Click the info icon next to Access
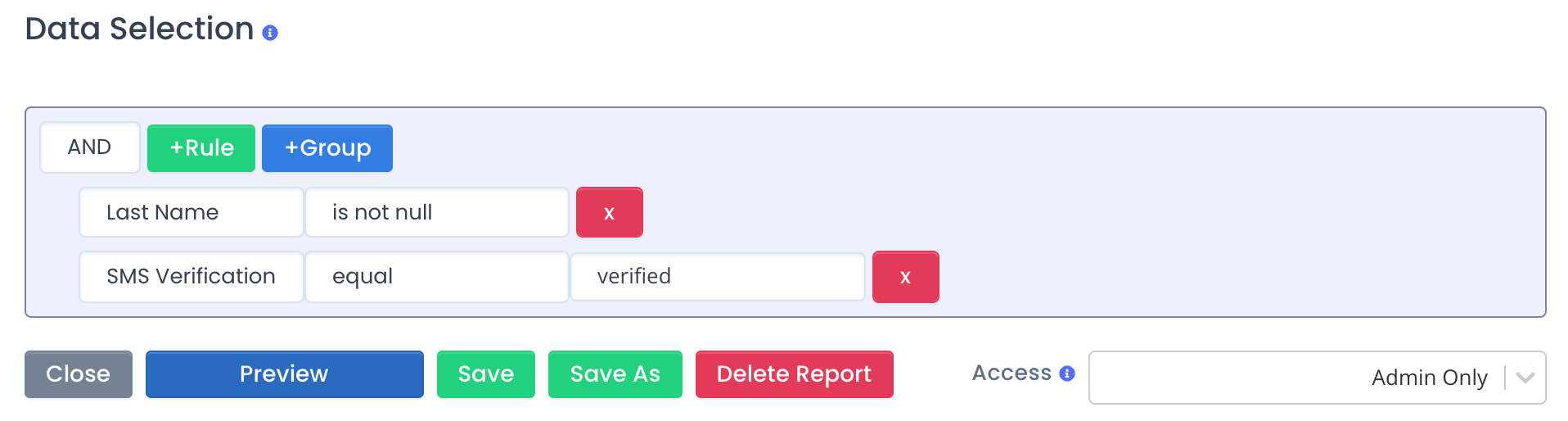The height and width of the screenshot is (421, 1568). [x=1067, y=373]
